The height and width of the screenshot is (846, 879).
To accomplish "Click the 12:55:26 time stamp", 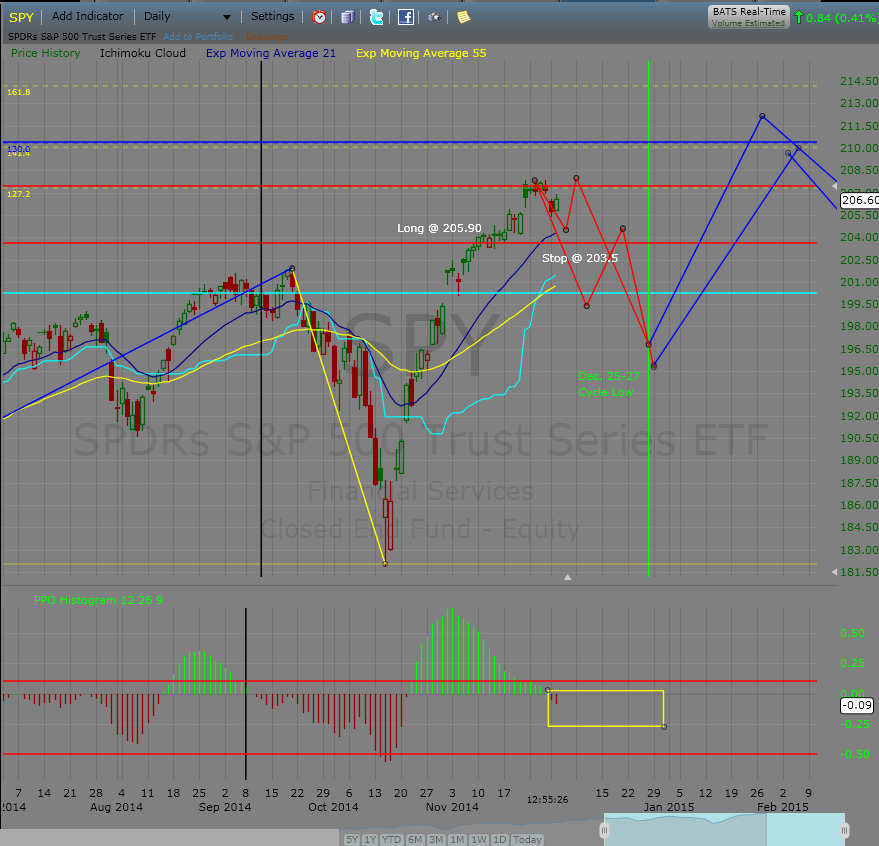I will click(x=547, y=799).
